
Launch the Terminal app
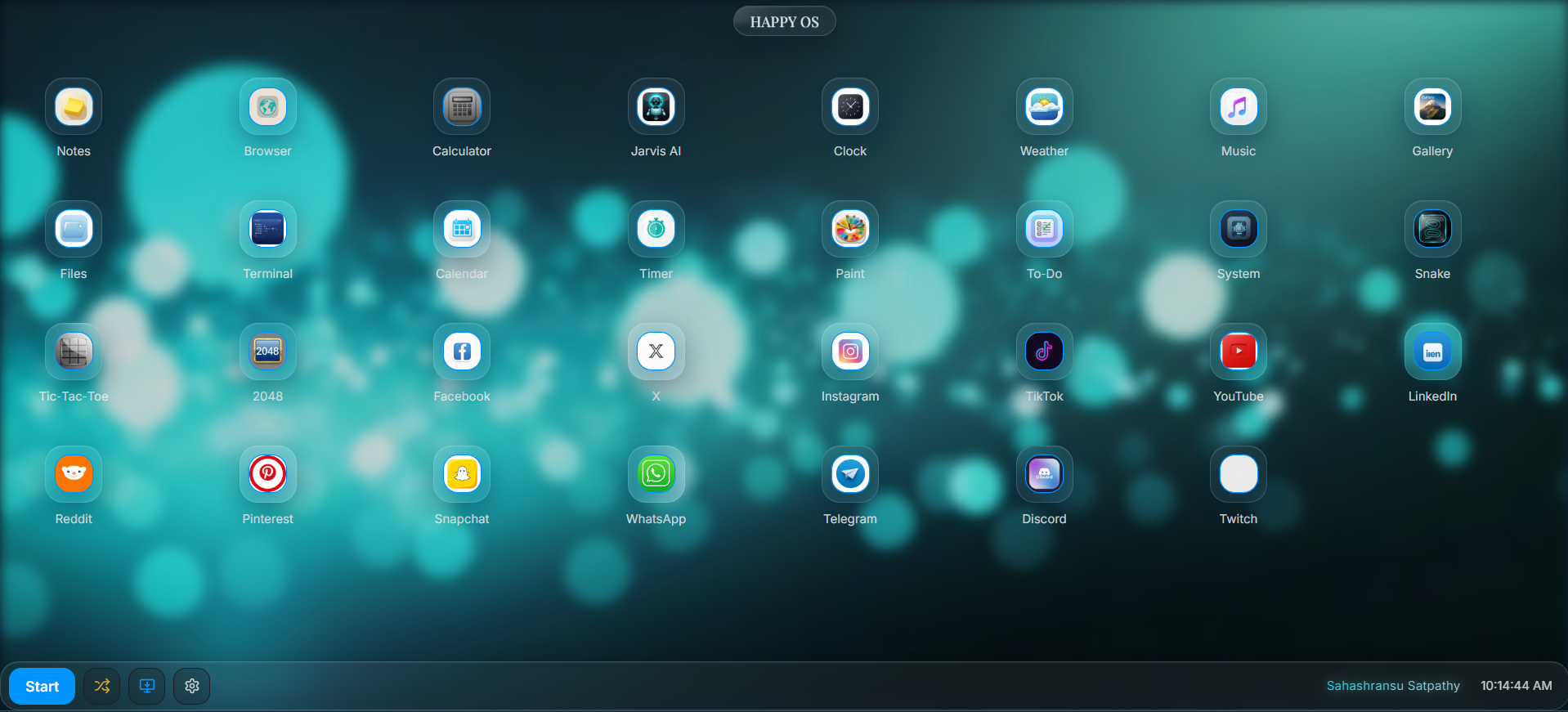point(267,230)
